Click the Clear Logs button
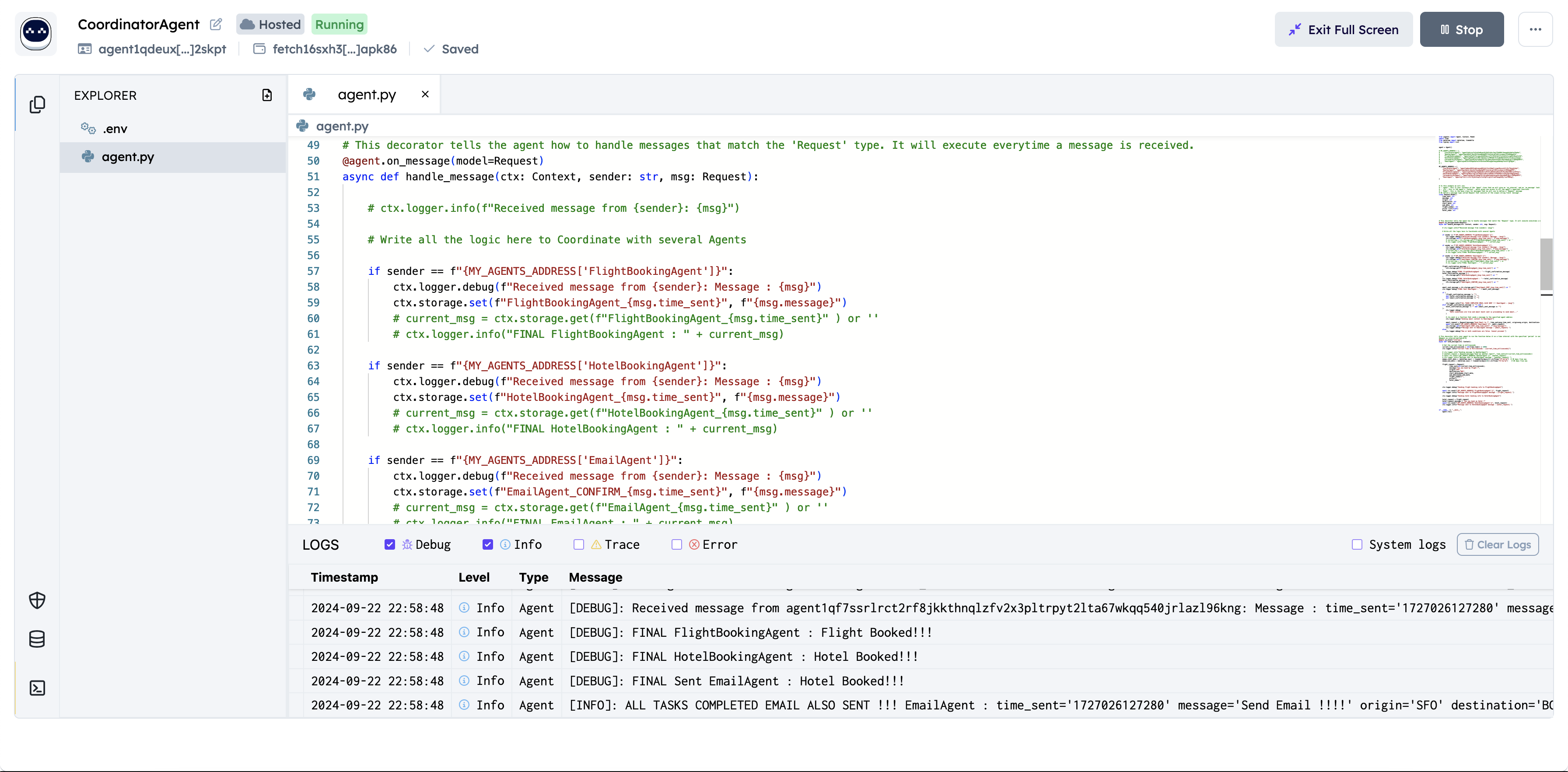This screenshot has height=772, width=1568. [1498, 544]
